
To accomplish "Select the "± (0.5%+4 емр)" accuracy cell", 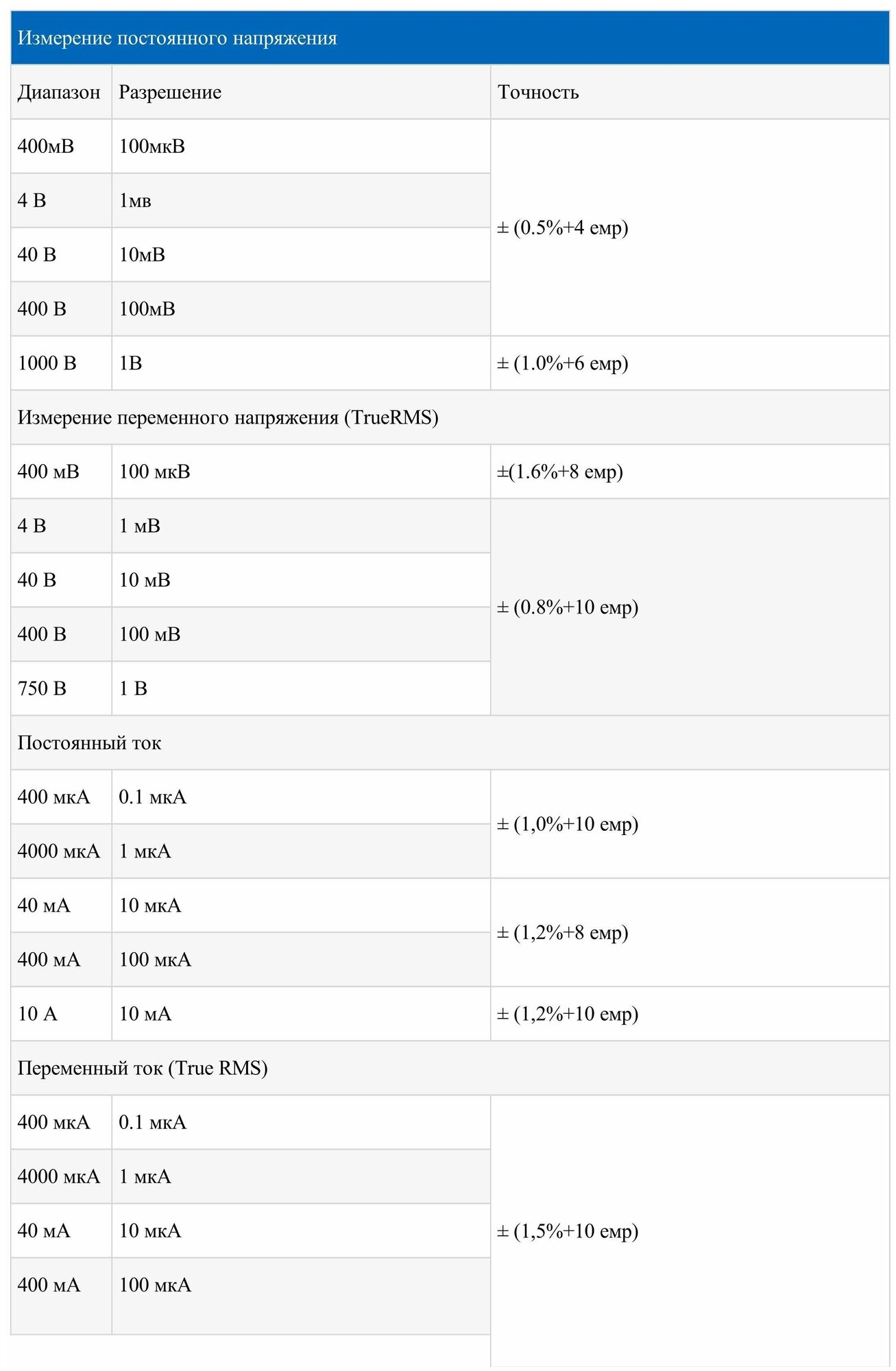I will [563, 228].
